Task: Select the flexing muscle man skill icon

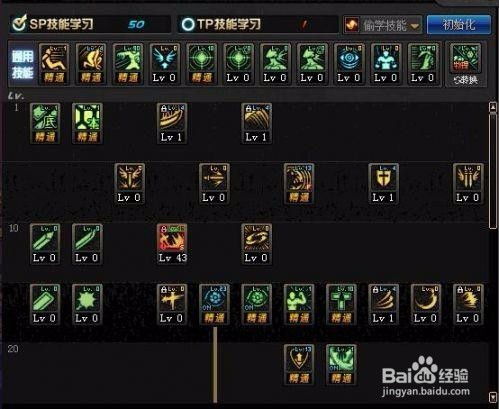Action: coord(299,304)
